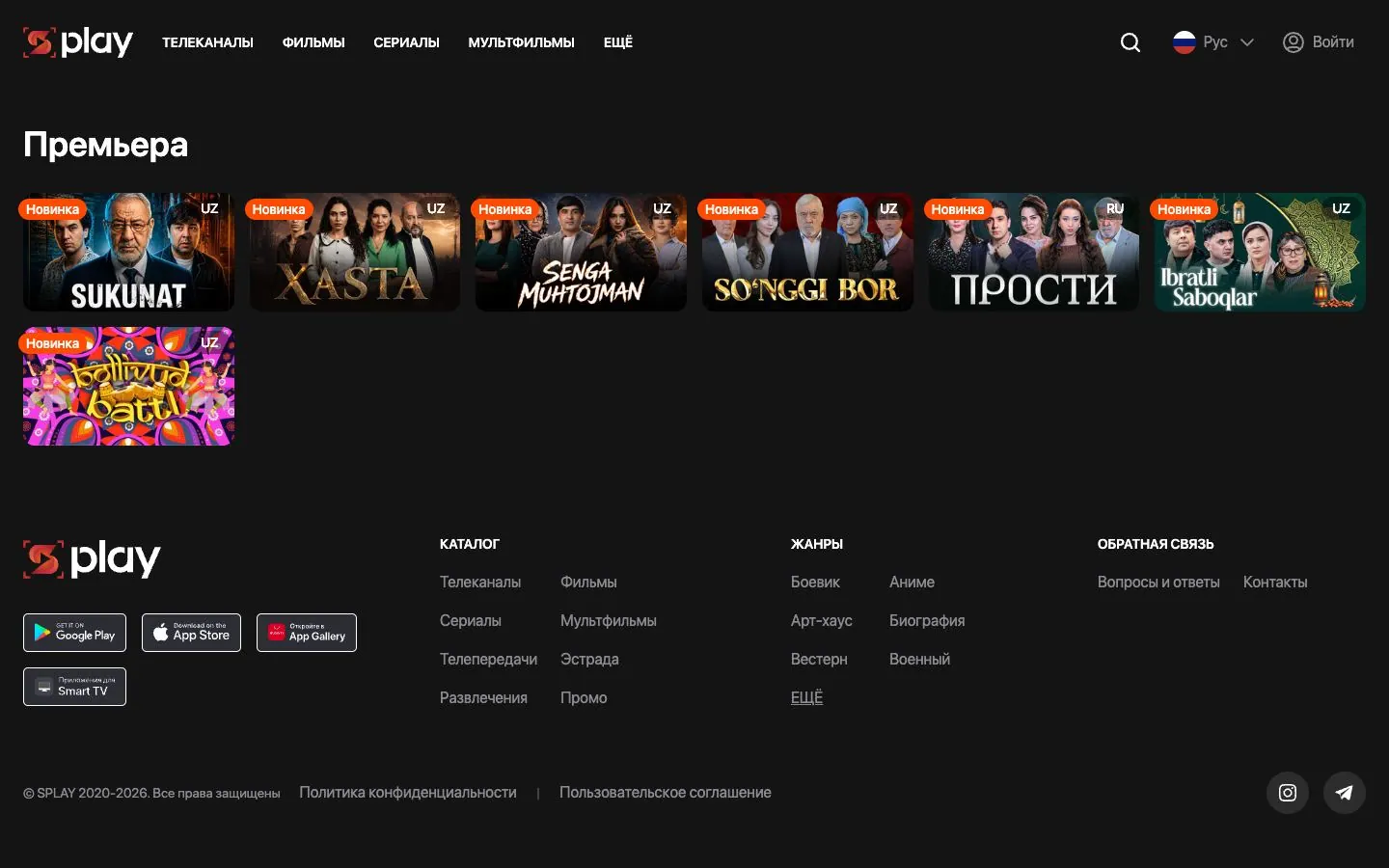The width and height of the screenshot is (1389, 868).
Task: Open the Телеканалы footer link
Action: coord(480,583)
